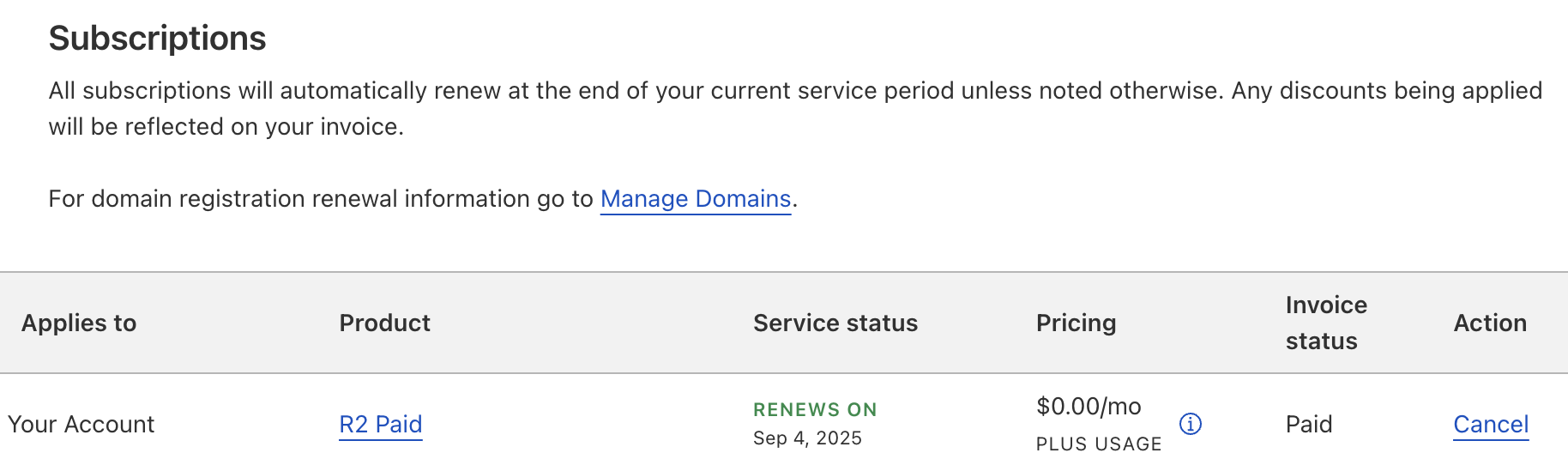
Task: Select the R2 Paid subscription table row
Action: [784, 420]
